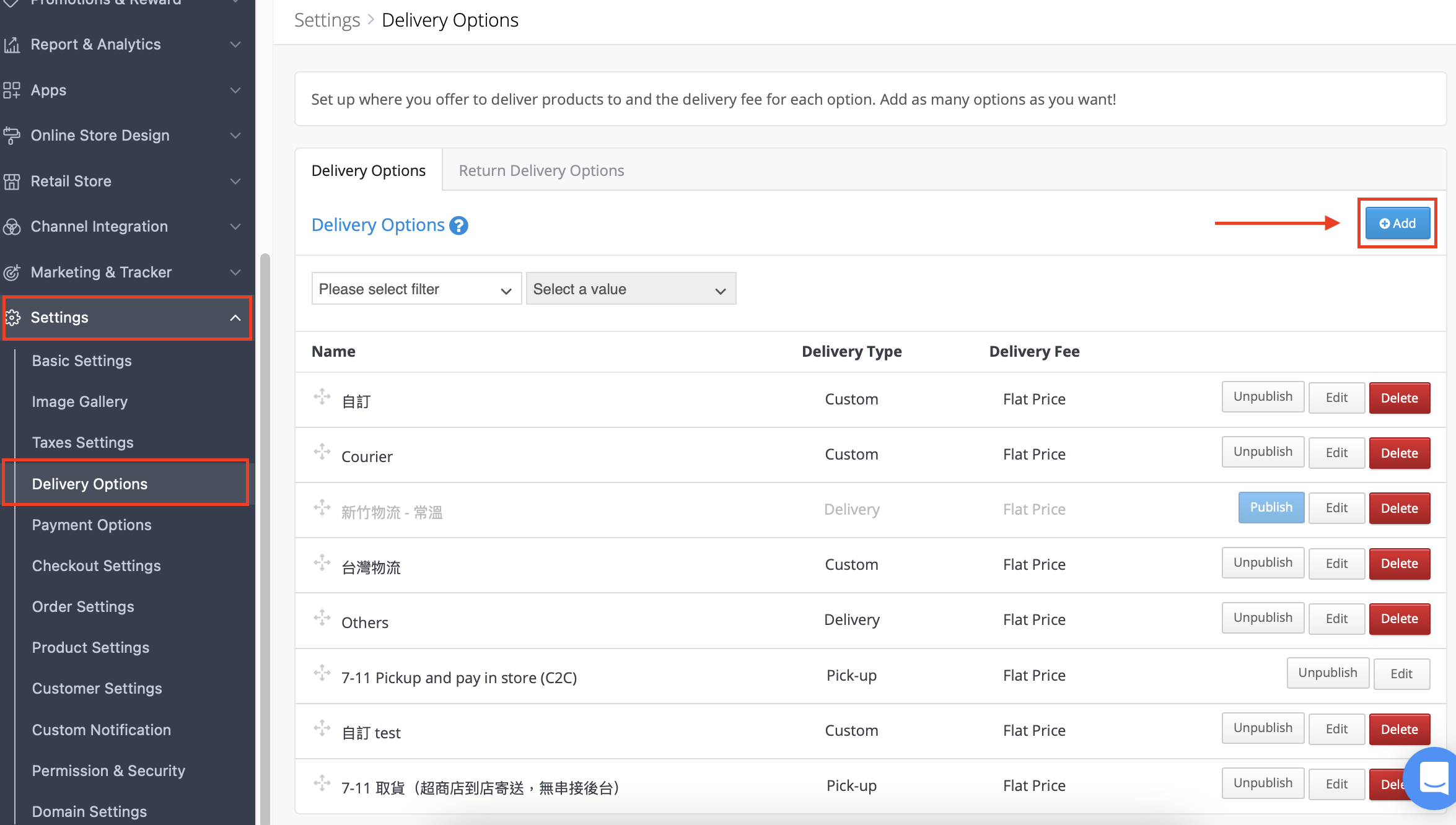Click the drag handle for 7-11 取貨 row
The image size is (1456, 825).
[x=322, y=784]
